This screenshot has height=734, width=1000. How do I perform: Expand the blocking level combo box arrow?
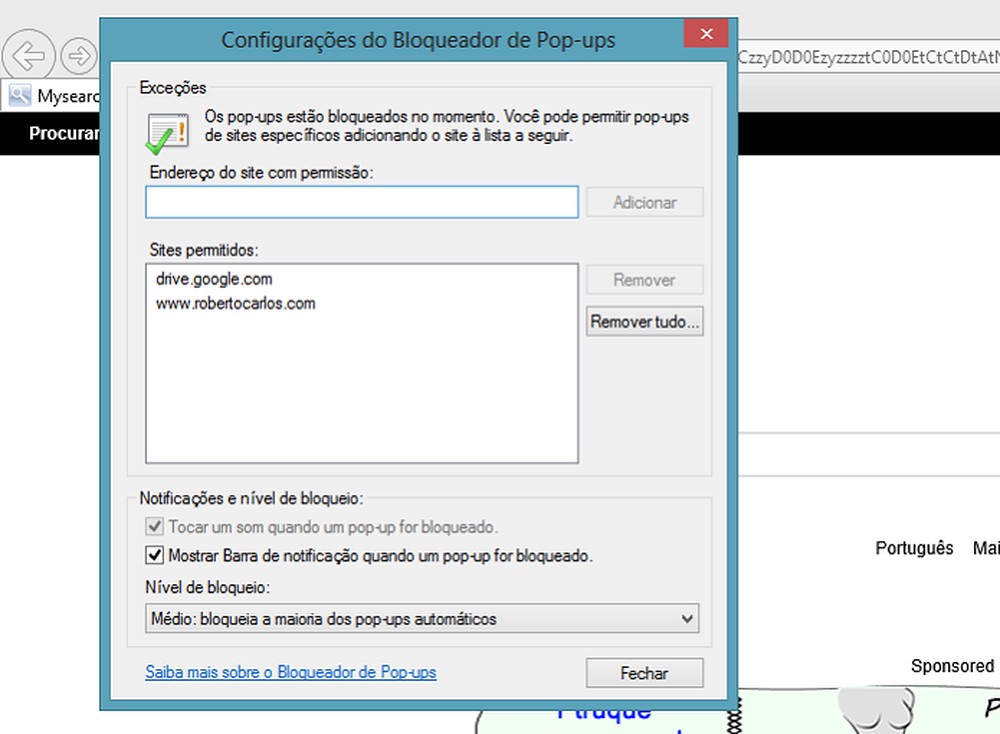pyautogui.click(x=688, y=618)
